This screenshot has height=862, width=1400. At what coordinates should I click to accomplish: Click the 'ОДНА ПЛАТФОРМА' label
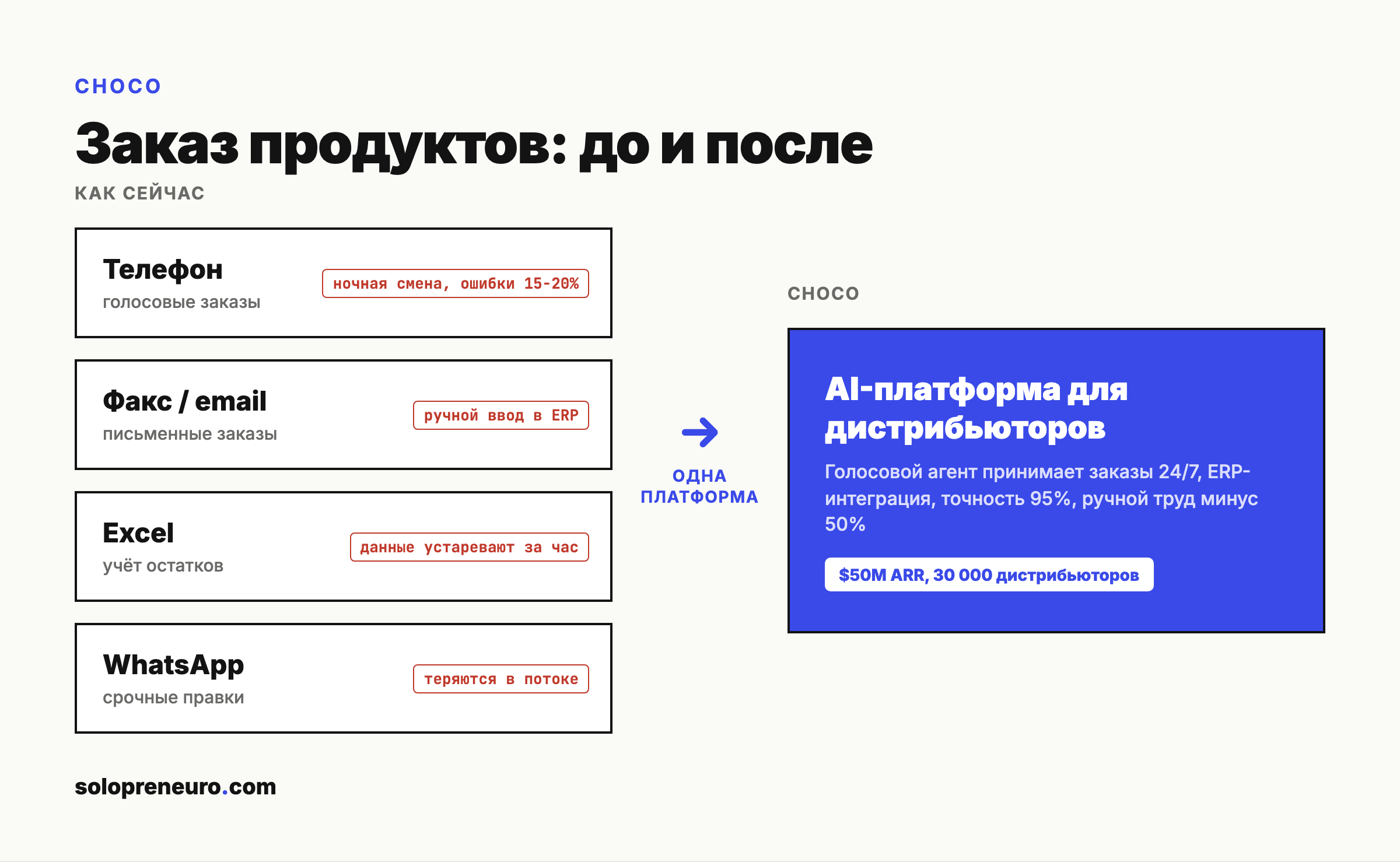699,486
